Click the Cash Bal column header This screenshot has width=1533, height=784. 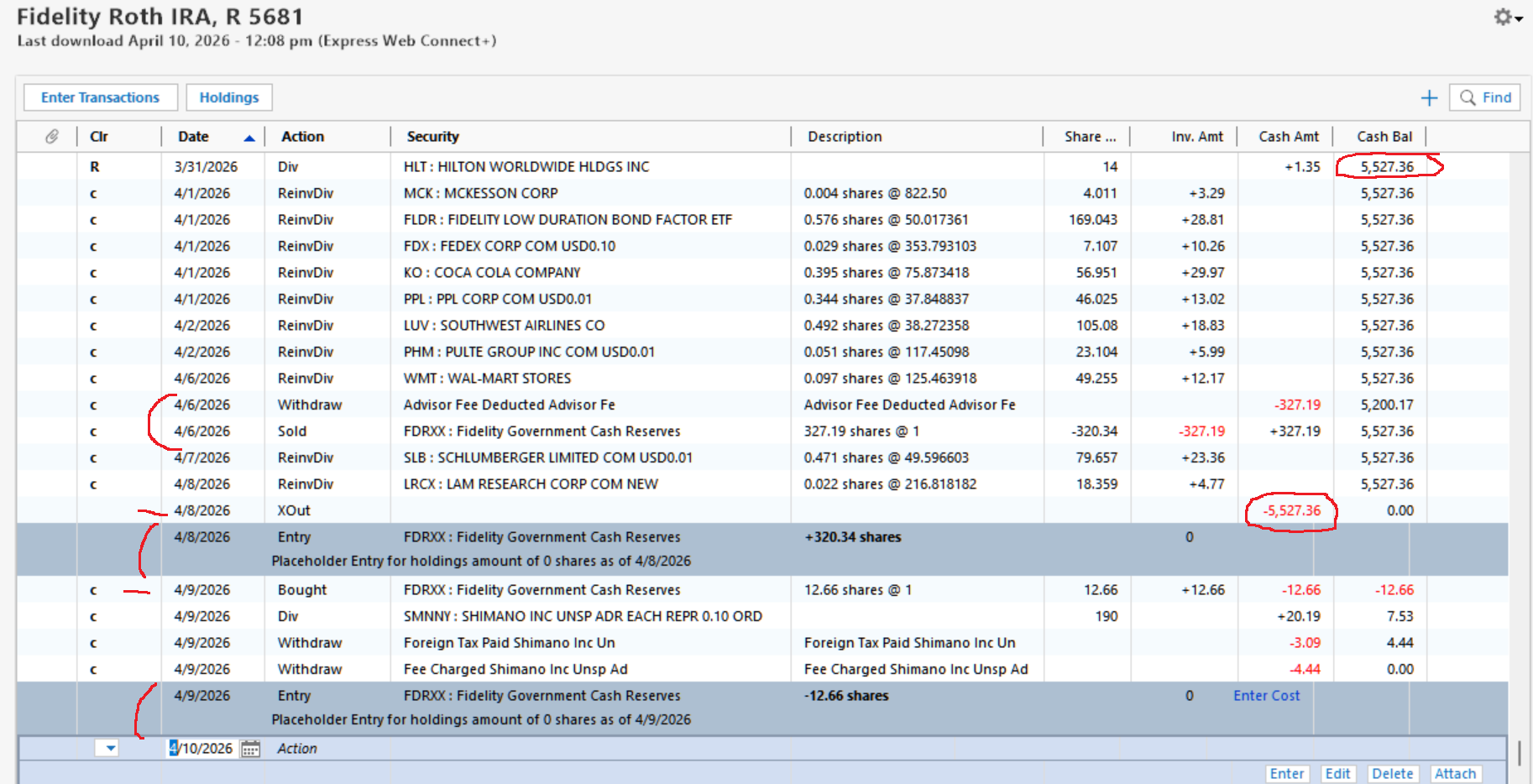point(1384,136)
